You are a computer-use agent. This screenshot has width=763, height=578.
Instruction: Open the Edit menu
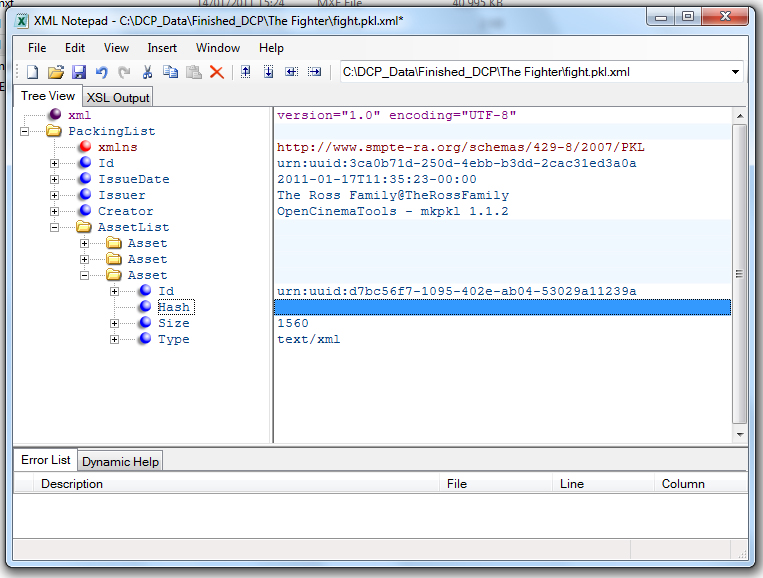pos(75,48)
